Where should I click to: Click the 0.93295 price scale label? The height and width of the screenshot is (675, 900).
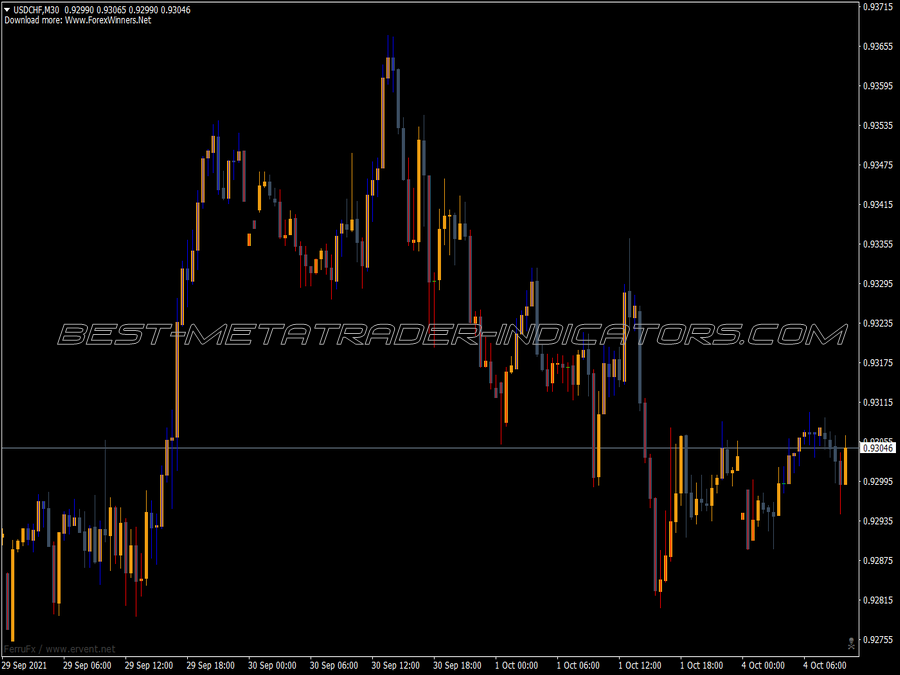click(878, 284)
